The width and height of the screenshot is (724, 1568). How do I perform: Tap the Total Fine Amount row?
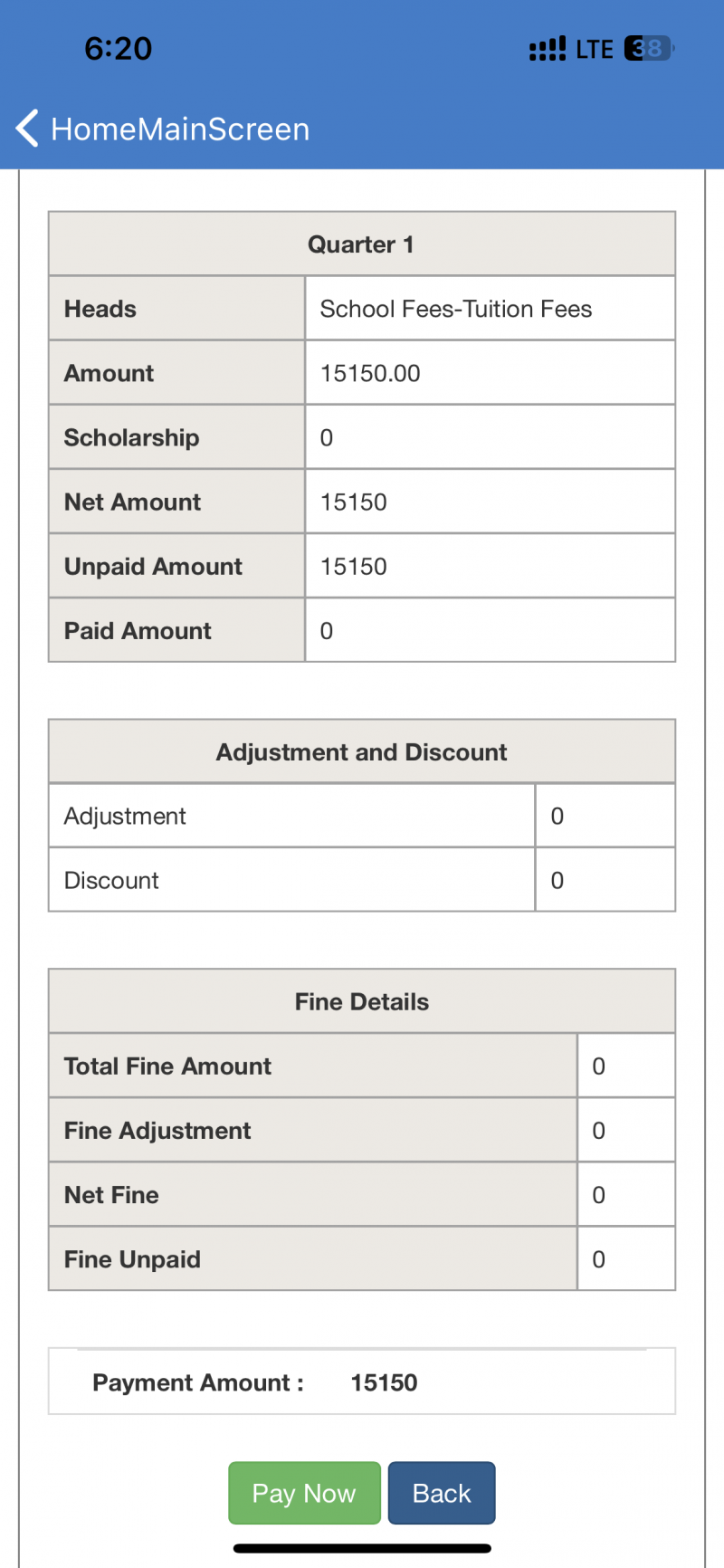[x=168, y=1066]
